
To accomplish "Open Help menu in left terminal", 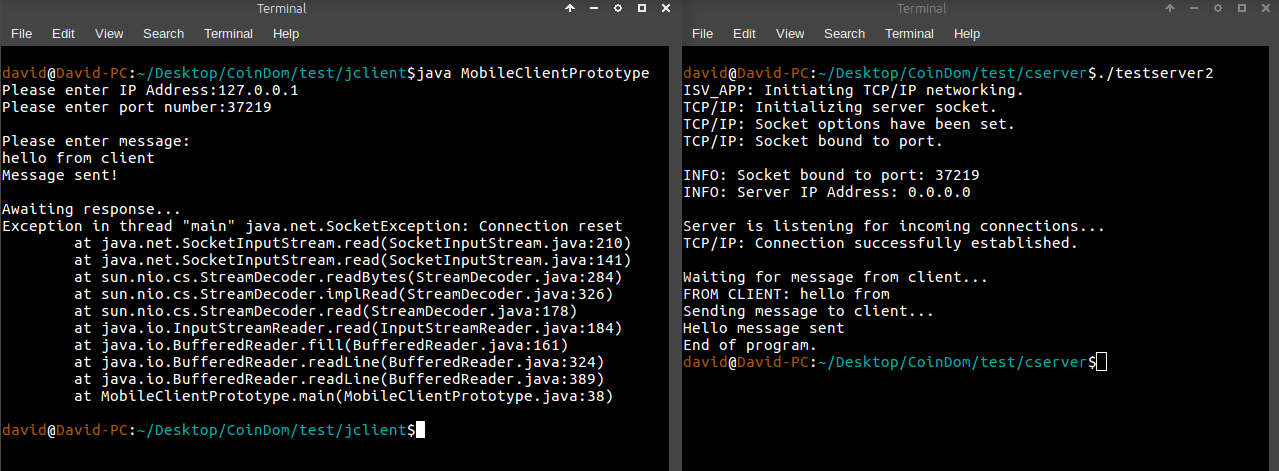I will tap(286, 33).
